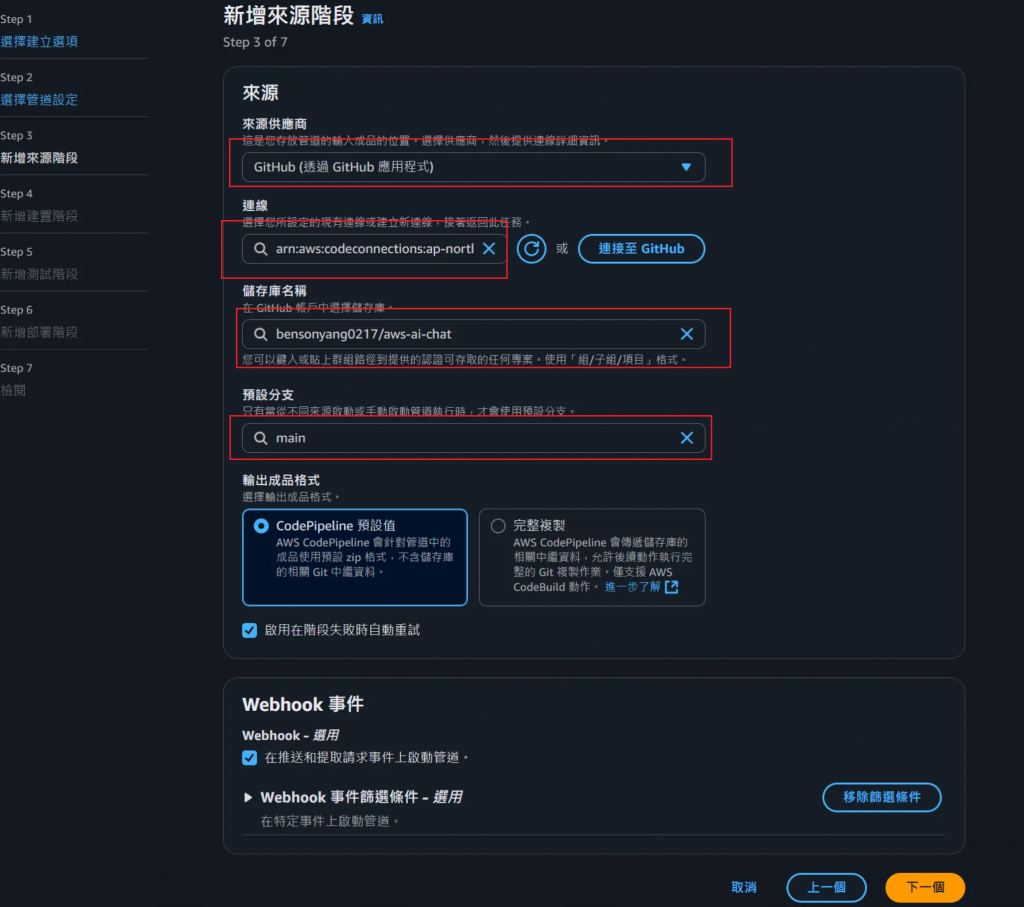Image resolution: width=1024 pixels, height=907 pixels.
Task: Click 移除篩選條件 button
Action: [x=882, y=797]
